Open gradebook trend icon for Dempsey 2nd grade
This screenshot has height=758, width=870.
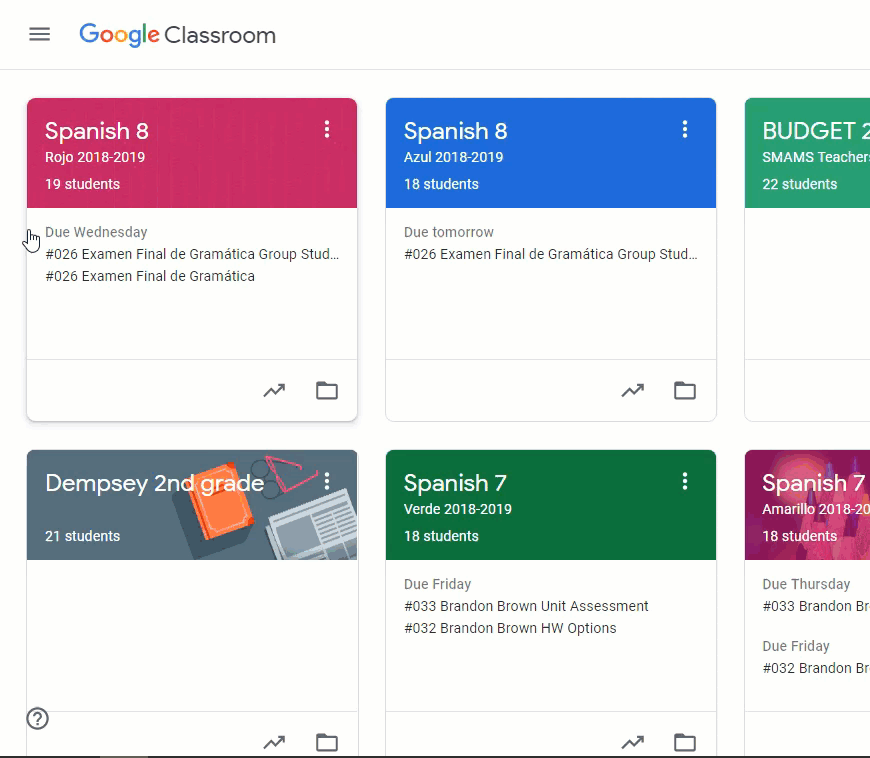274,742
